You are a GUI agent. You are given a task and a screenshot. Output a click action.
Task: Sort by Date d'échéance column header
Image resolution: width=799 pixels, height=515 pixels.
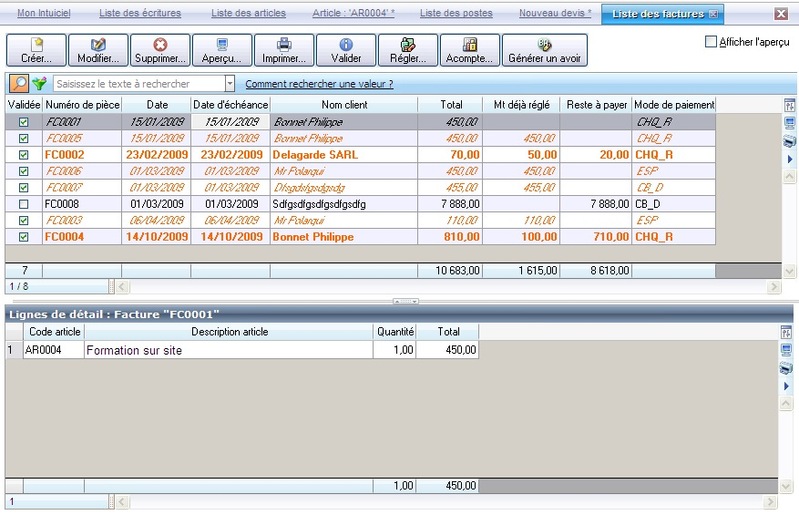[230, 104]
